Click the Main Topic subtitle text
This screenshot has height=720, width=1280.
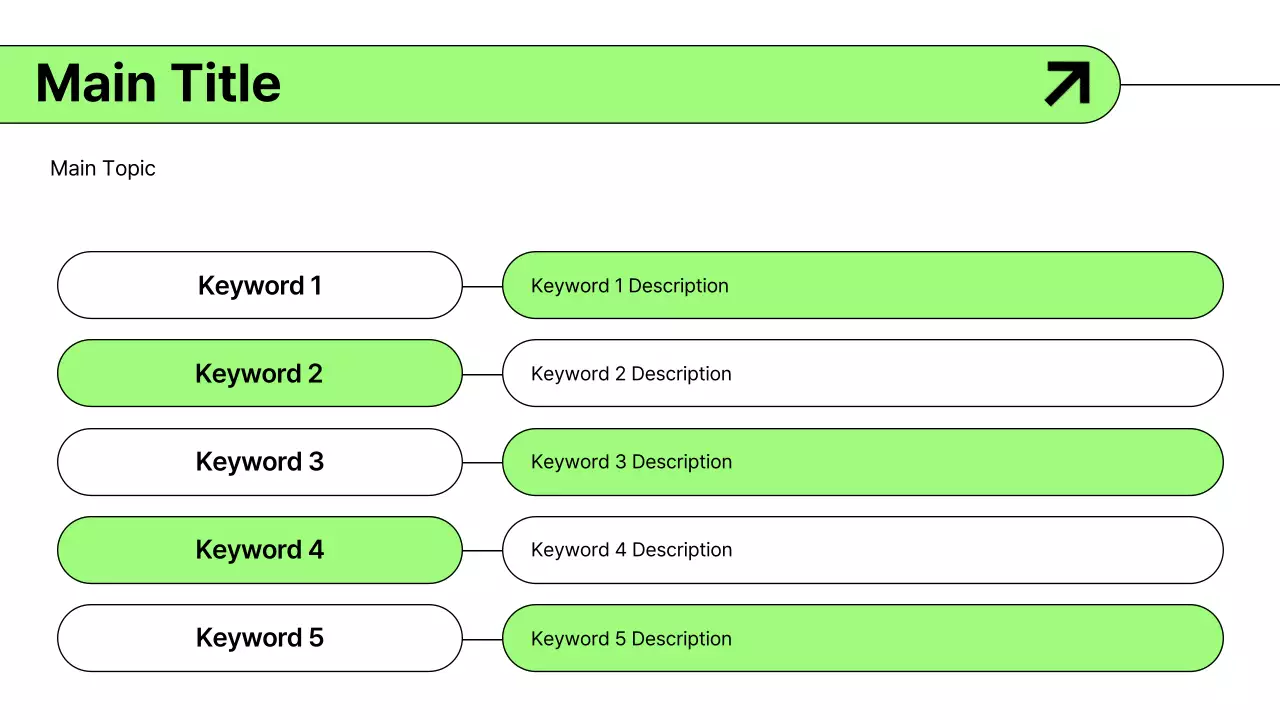click(x=103, y=168)
